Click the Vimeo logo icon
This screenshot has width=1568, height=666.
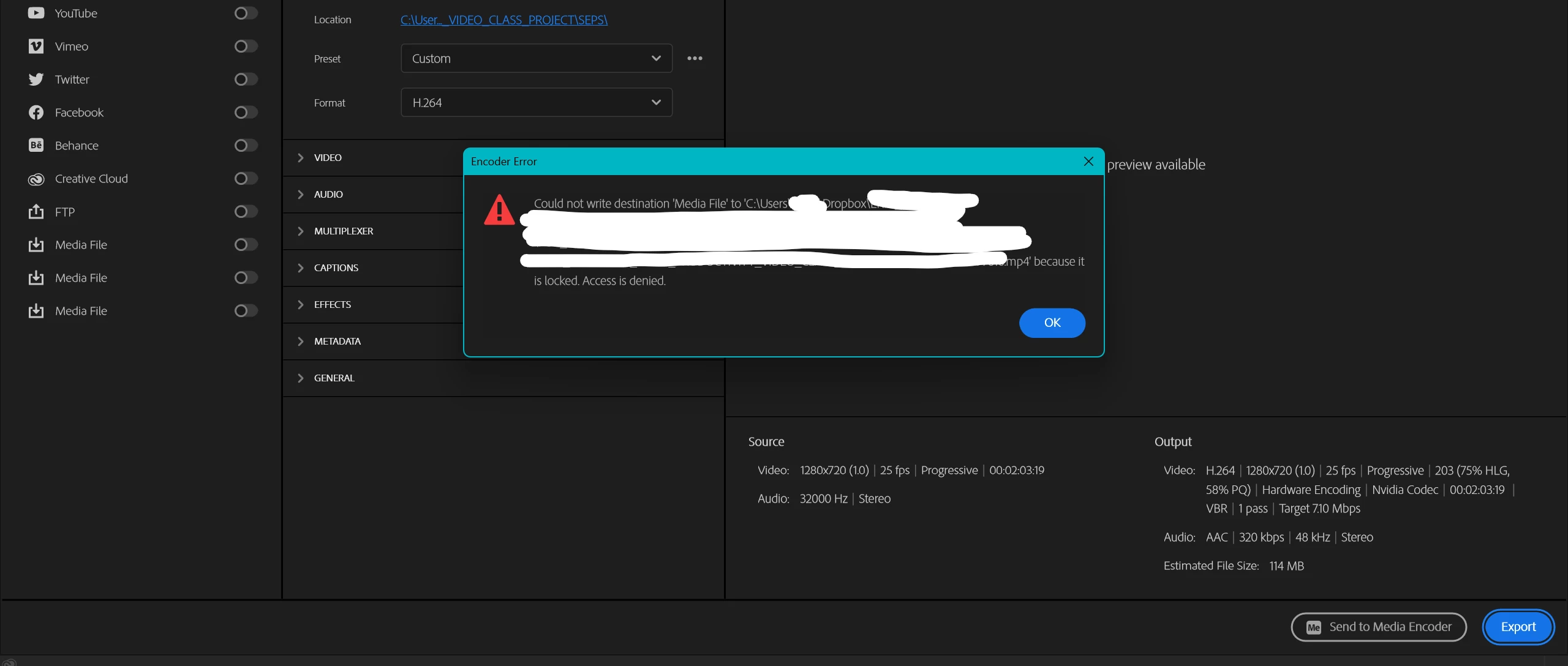click(x=36, y=47)
